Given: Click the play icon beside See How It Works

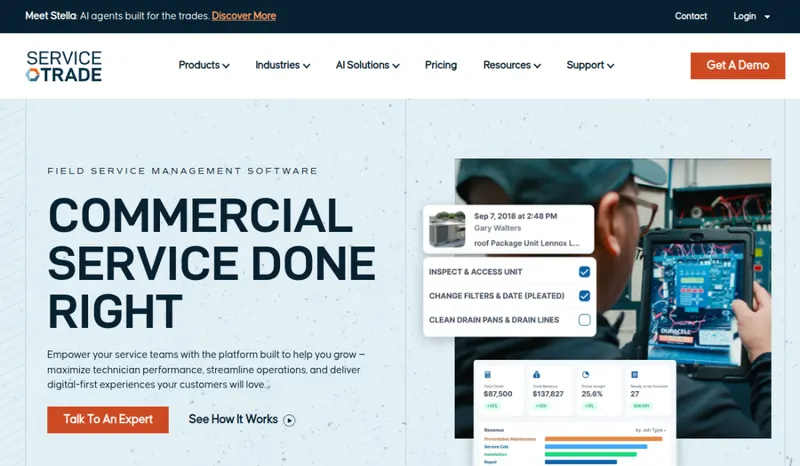Looking at the screenshot, I should pos(289,420).
